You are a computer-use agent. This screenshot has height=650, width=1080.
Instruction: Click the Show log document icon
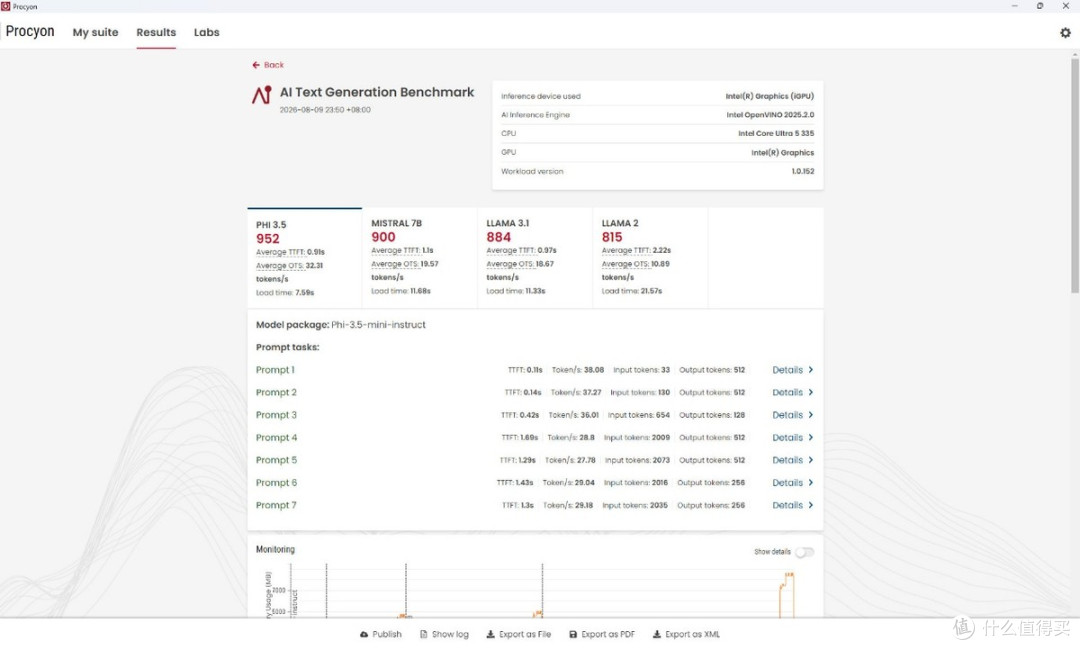coord(424,634)
